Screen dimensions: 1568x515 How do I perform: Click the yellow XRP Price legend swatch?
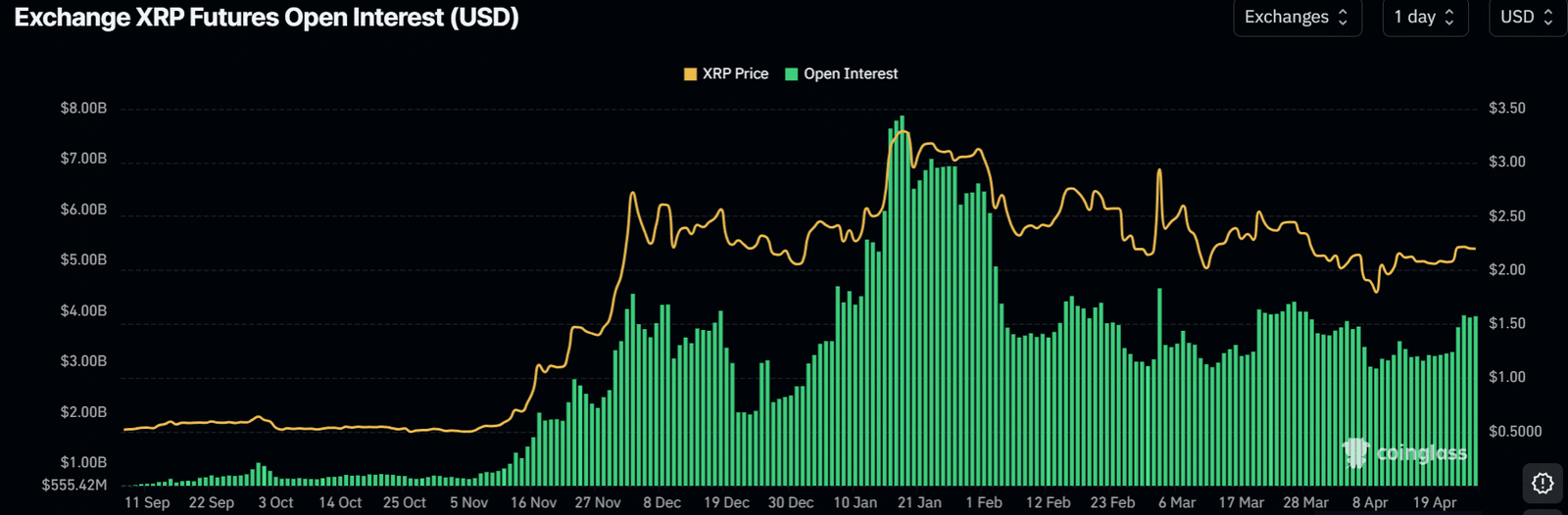(690, 74)
